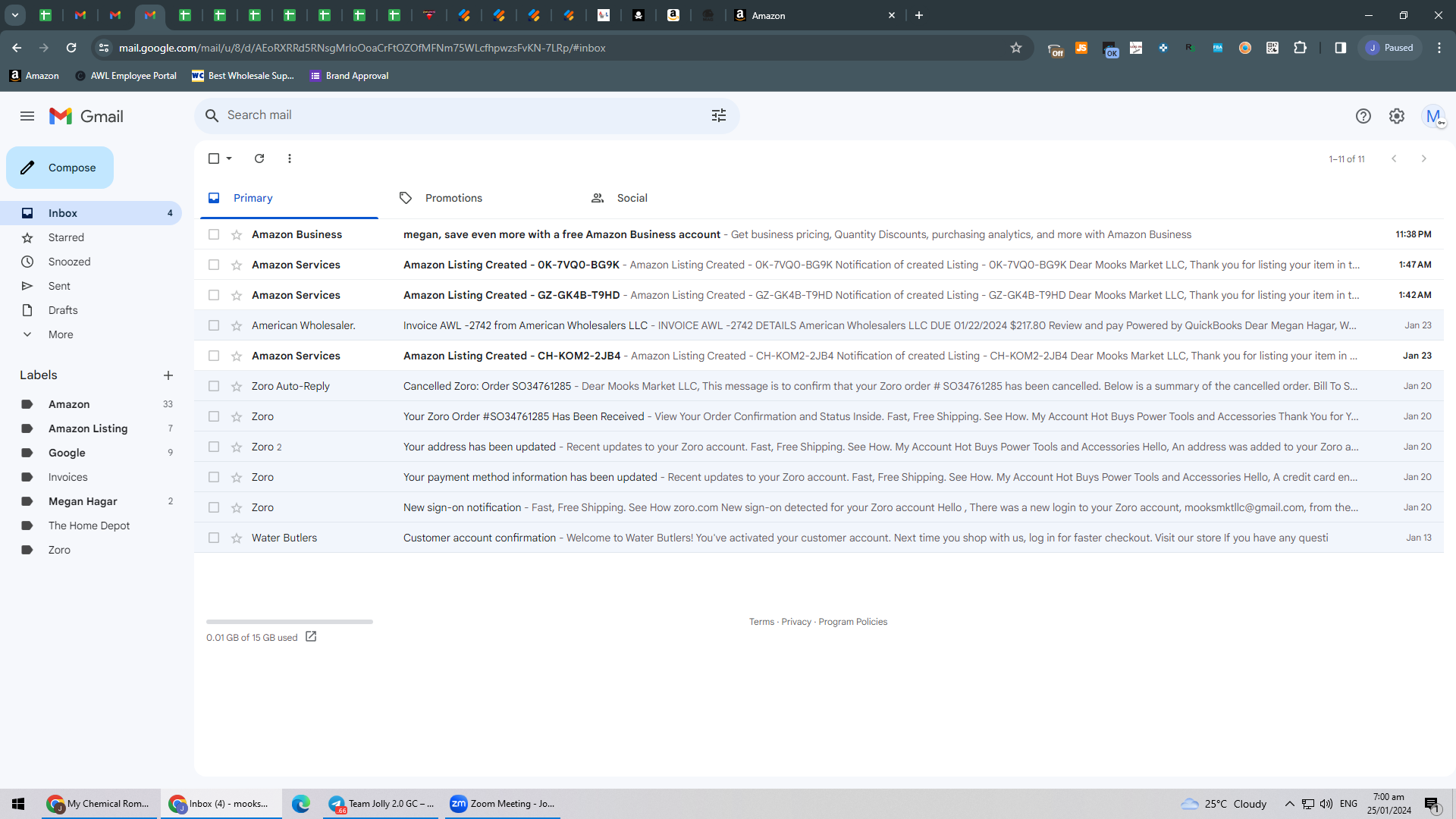Open Best Wholesale Sup... bookmark
Viewport: 1456px width, 819px height.
click(243, 76)
